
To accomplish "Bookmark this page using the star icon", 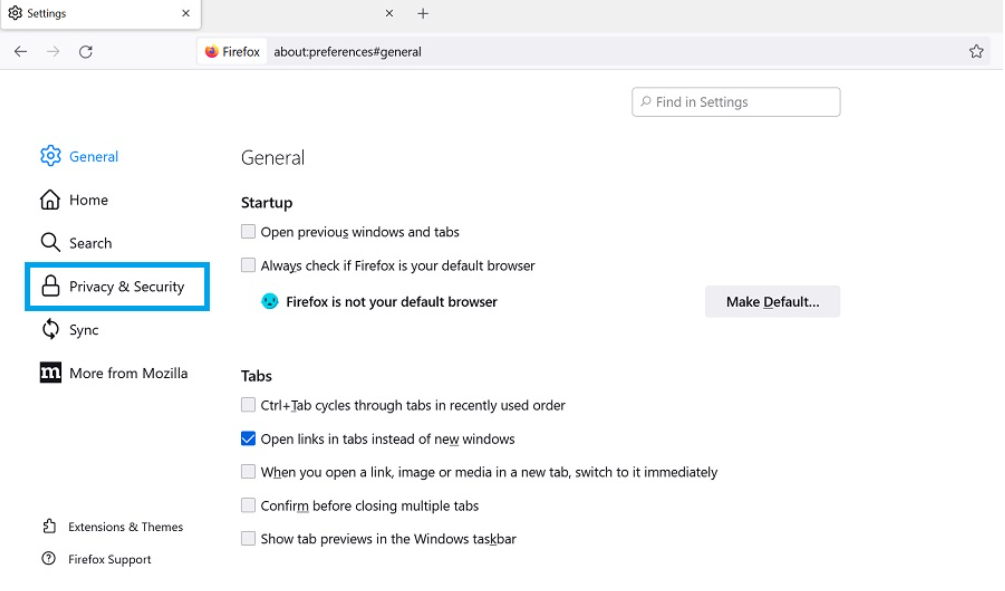I will [x=975, y=51].
